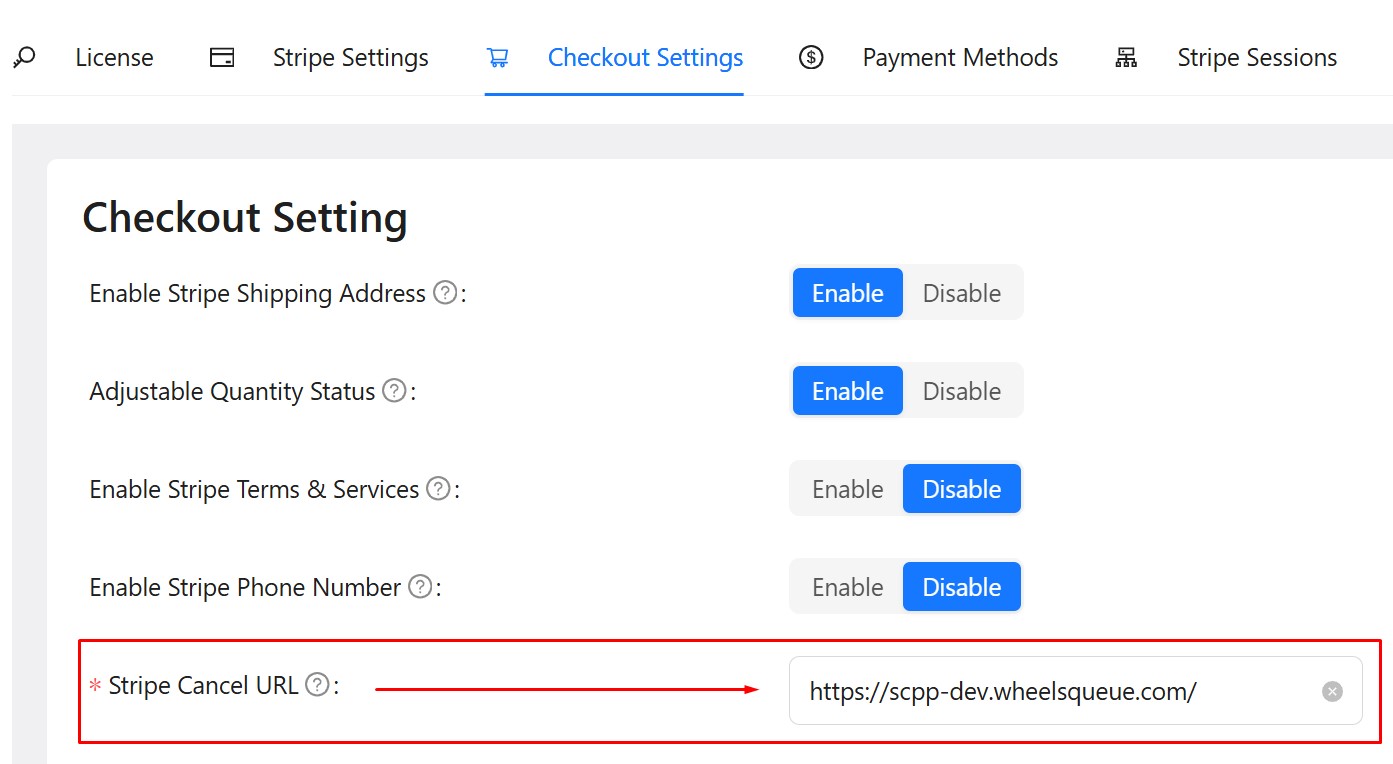The width and height of the screenshot is (1393, 764).
Task: Click the shopping cart icon for Checkout Settings
Action: (497, 58)
